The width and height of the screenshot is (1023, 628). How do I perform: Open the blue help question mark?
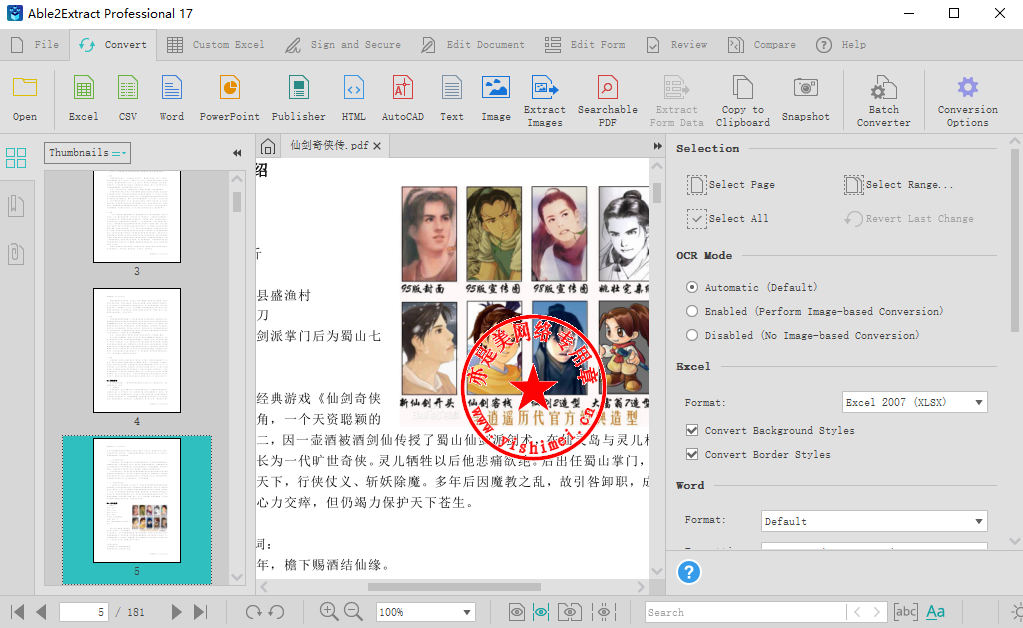[x=689, y=572]
